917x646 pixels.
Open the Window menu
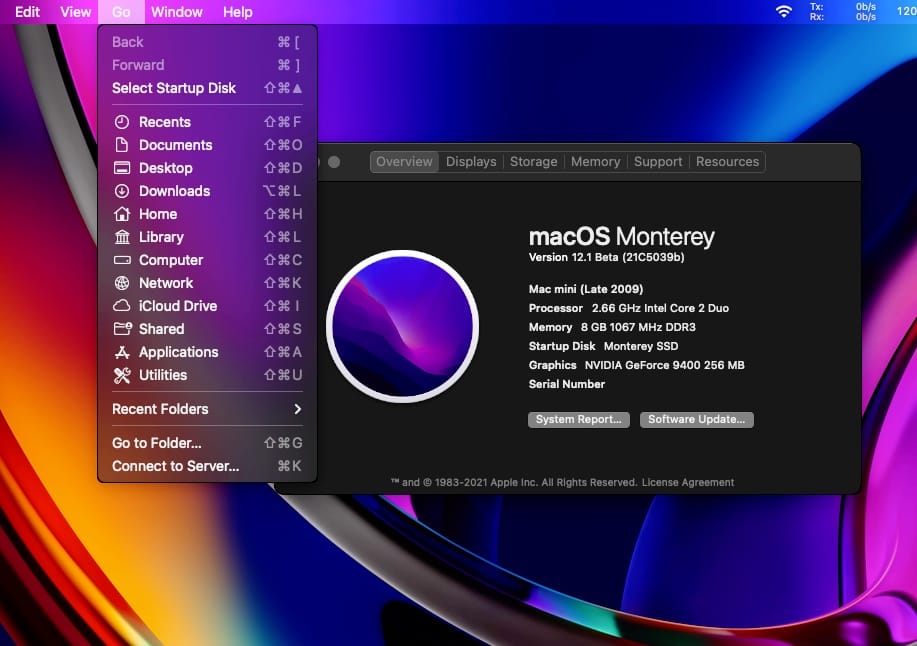pos(177,12)
